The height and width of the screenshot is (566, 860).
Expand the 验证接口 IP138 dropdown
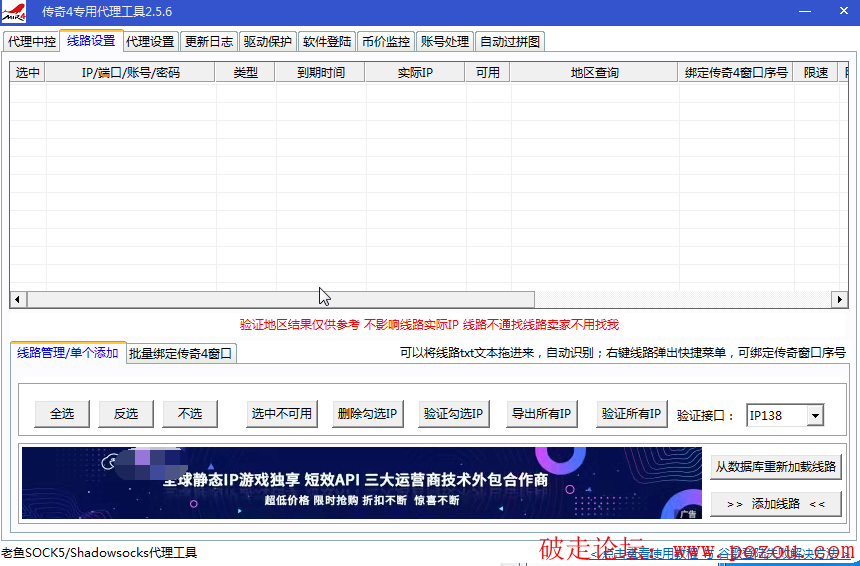click(815, 416)
